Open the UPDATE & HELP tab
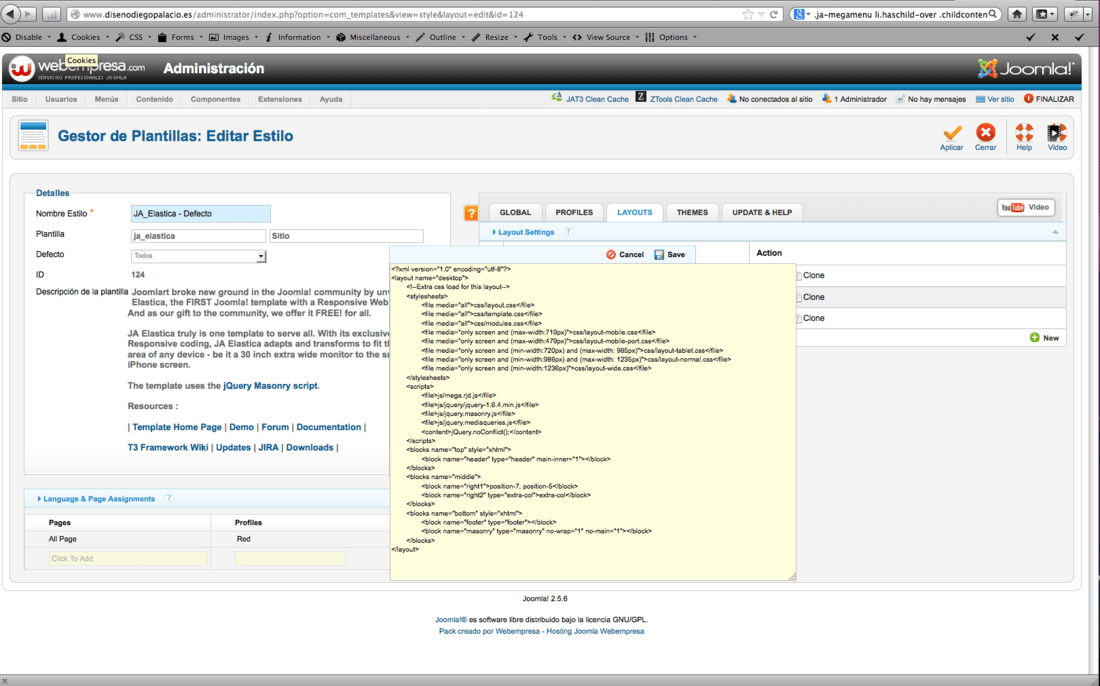 pyautogui.click(x=762, y=213)
